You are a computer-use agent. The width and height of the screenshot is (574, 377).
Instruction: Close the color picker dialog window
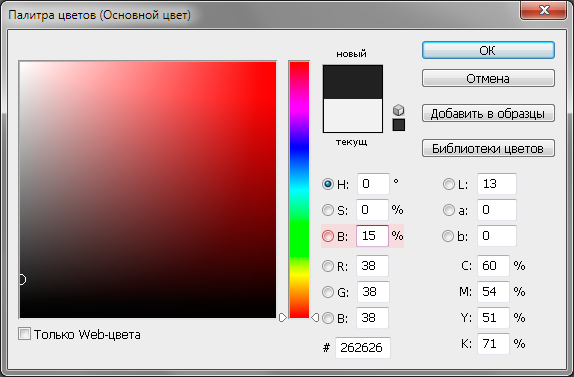click(x=544, y=10)
